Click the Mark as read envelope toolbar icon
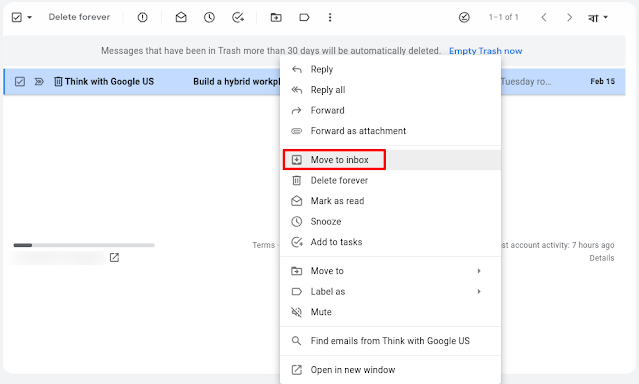Image resolution: width=639 pixels, height=384 pixels. 181,17
